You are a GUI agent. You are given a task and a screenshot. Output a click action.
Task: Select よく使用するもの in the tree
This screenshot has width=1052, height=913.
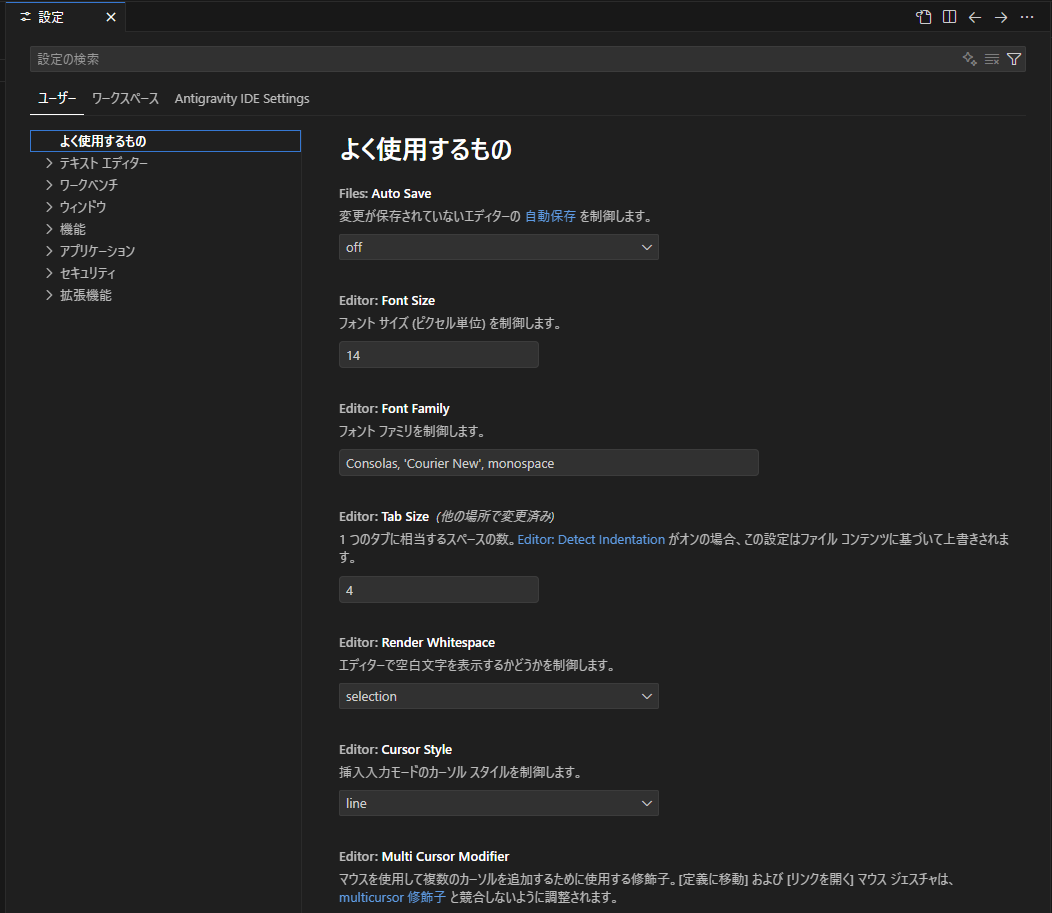(x=165, y=141)
